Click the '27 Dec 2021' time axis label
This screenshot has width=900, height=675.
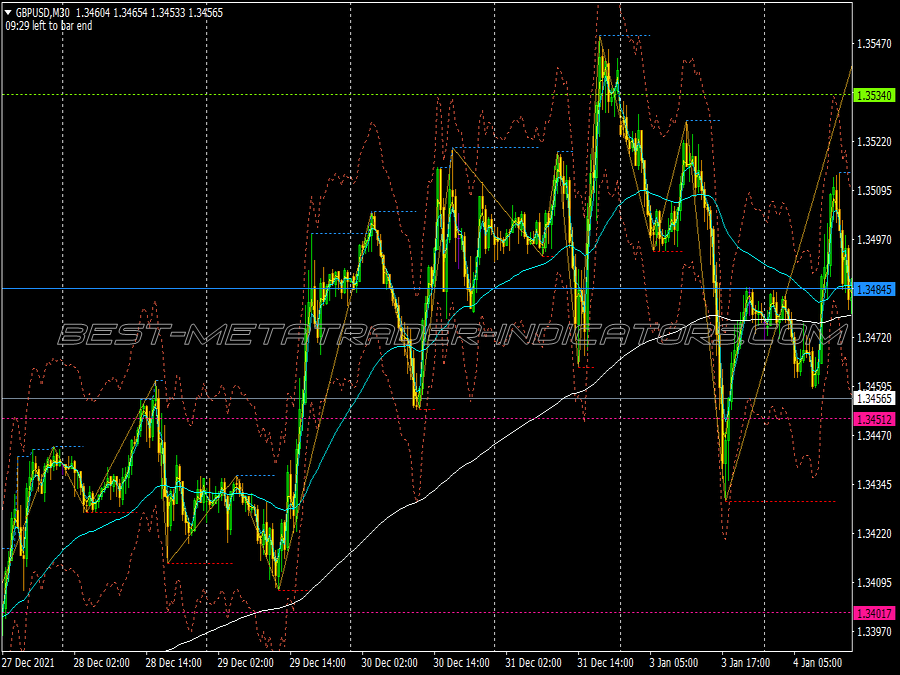click(x=29, y=663)
